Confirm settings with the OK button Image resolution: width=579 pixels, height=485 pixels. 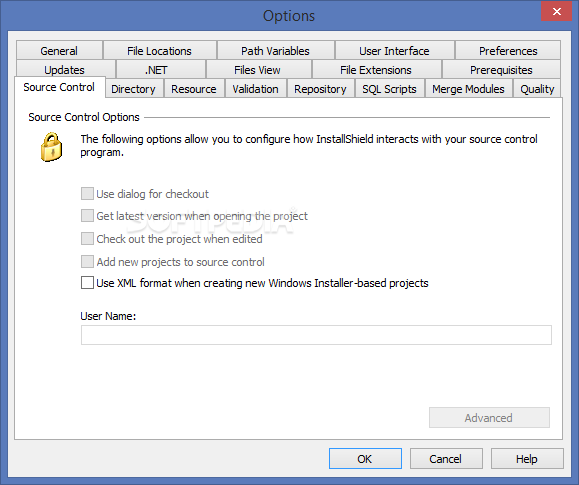coord(365,459)
